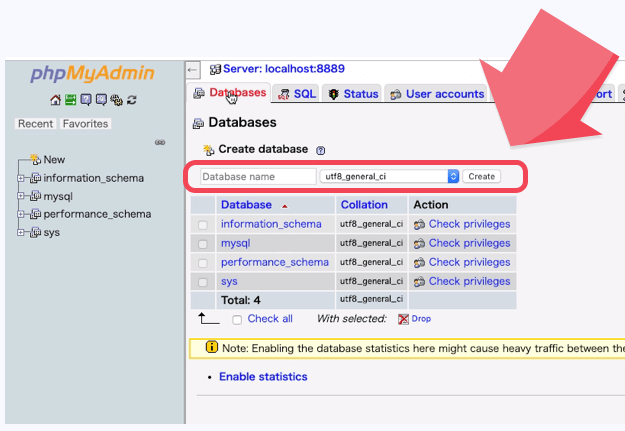Open the utf8_general_ci collation dropdown
The height and width of the screenshot is (431, 625).
click(389, 176)
